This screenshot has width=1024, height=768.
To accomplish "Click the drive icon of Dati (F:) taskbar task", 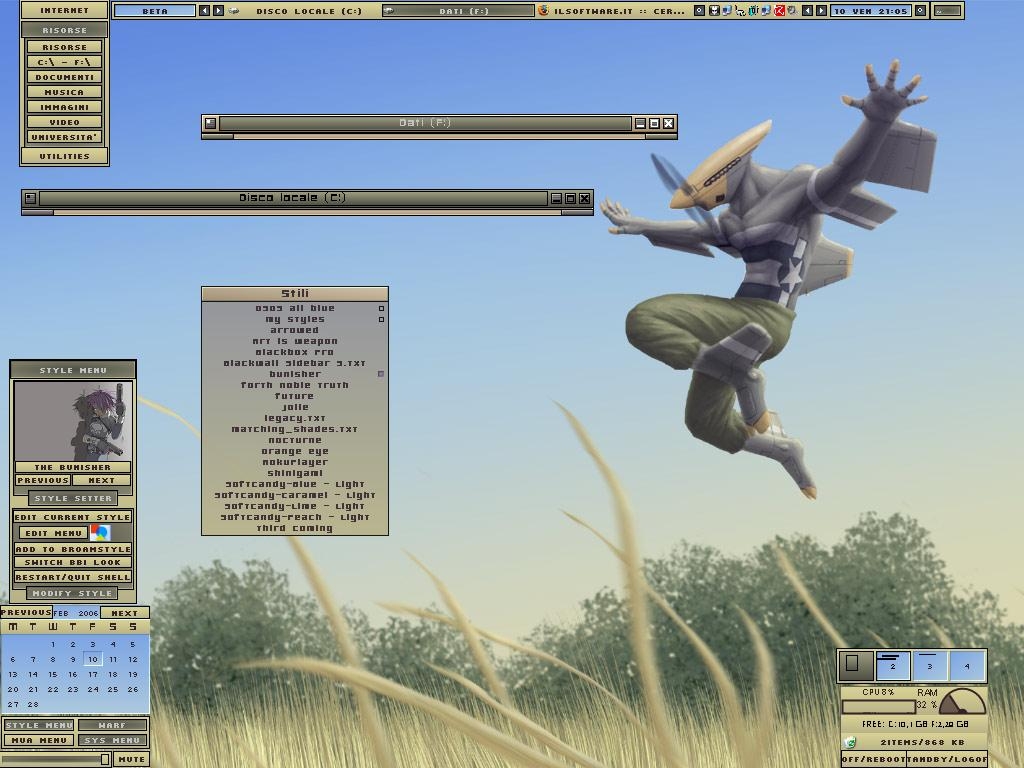I will (389, 10).
